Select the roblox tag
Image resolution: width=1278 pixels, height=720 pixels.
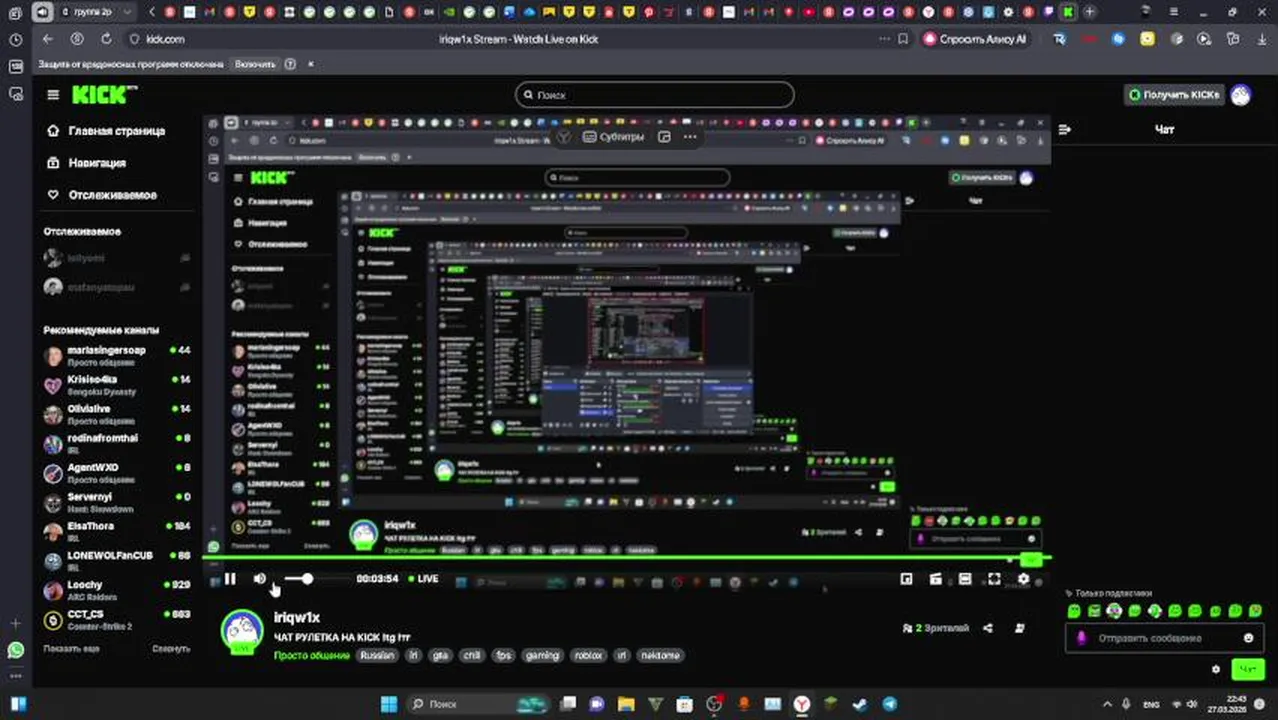click(588, 656)
